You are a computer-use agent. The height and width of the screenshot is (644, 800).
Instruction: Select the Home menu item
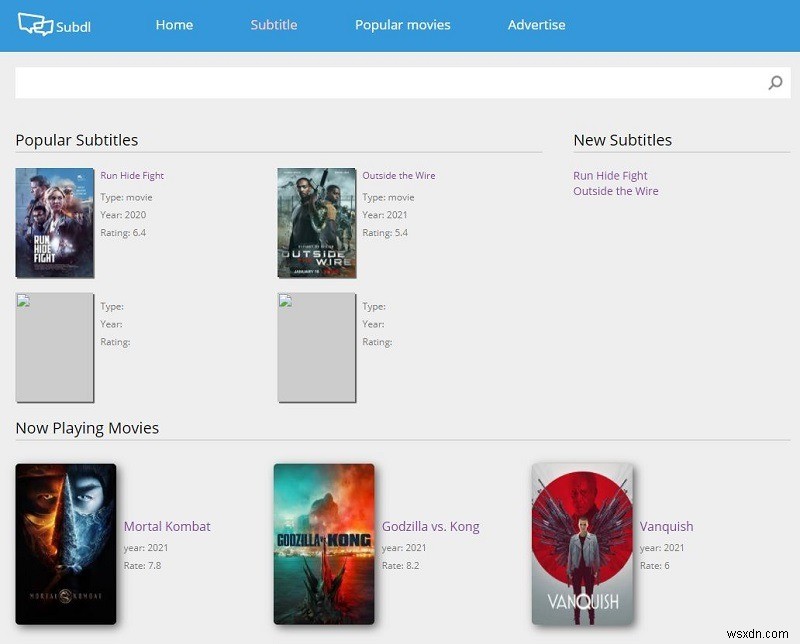[x=174, y=25]
